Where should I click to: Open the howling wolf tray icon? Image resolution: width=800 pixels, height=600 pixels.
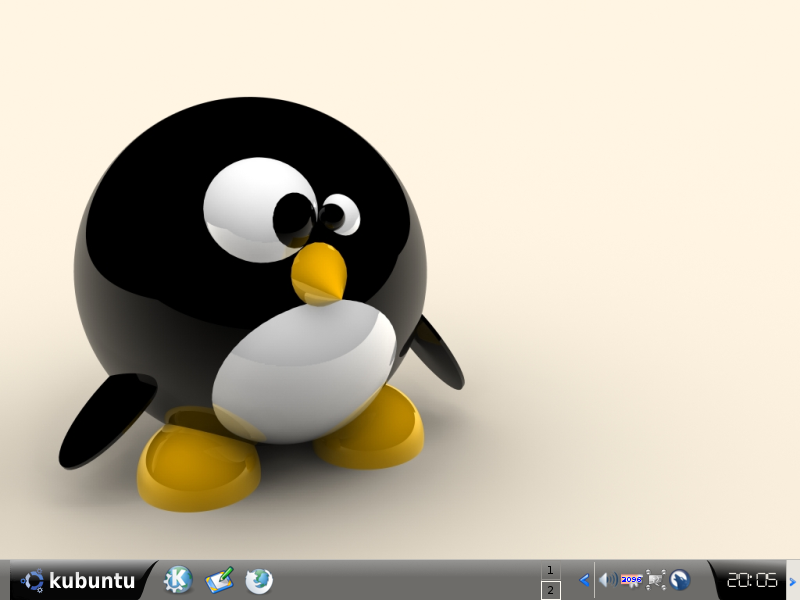pyautogui.click(x=680, y=580)
